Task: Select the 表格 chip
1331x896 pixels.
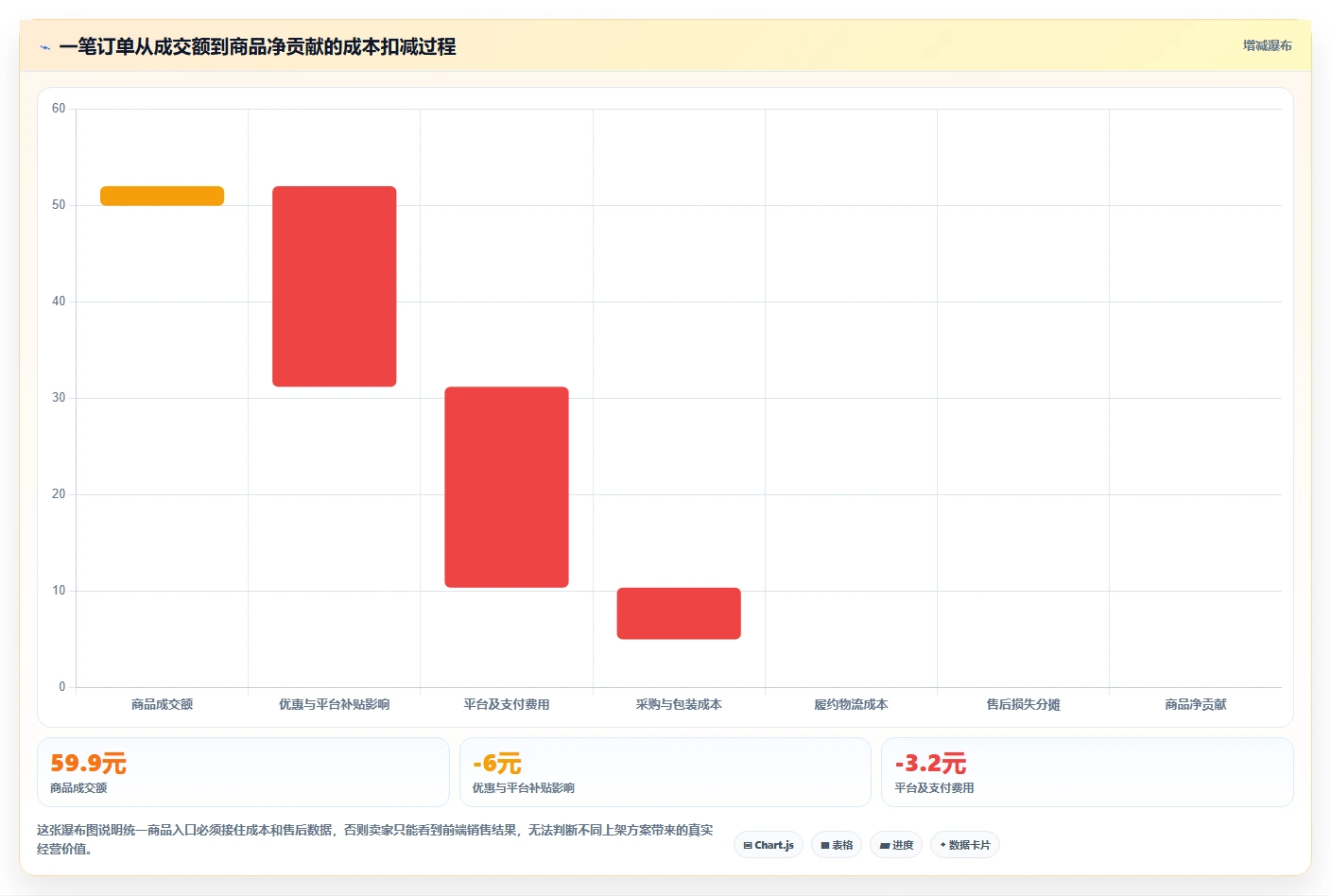Action: pyautogui.click(x=837, y=845)
